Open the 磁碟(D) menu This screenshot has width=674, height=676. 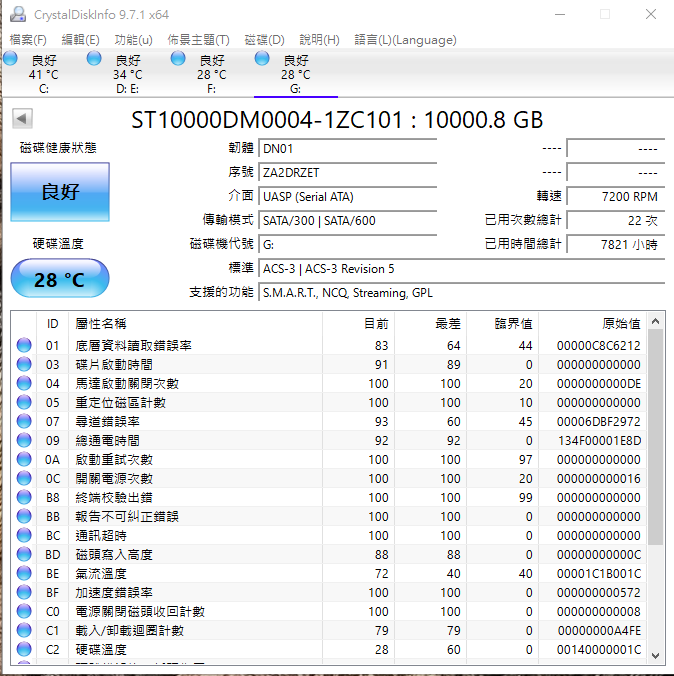[x=264, y=40]
